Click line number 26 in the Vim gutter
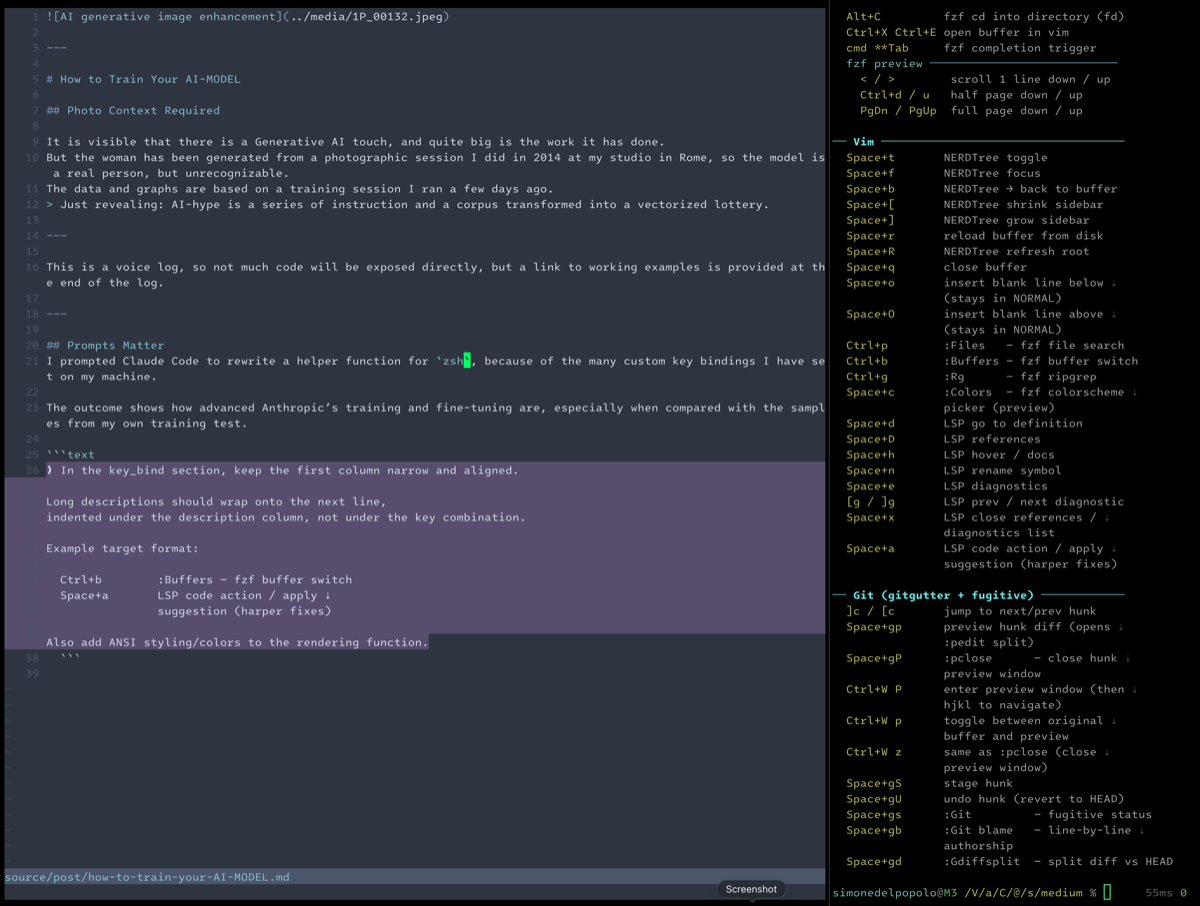 32,470
